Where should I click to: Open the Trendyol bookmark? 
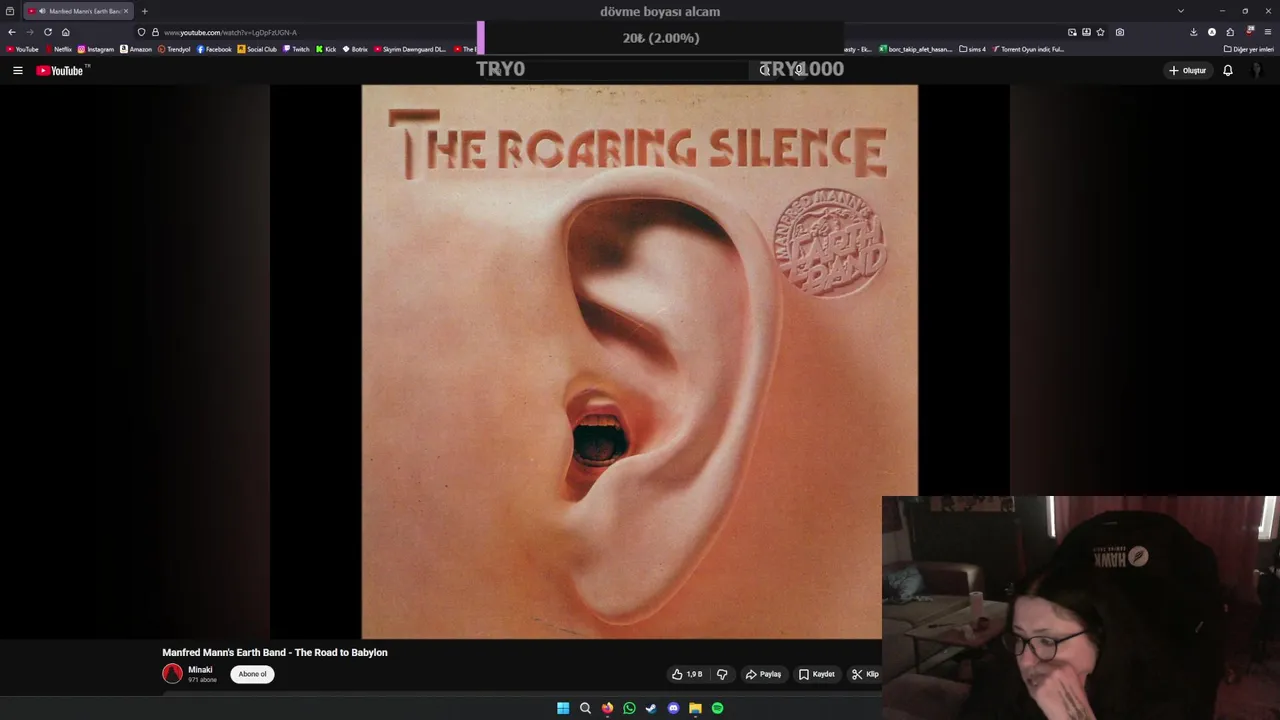coord(174,49)
